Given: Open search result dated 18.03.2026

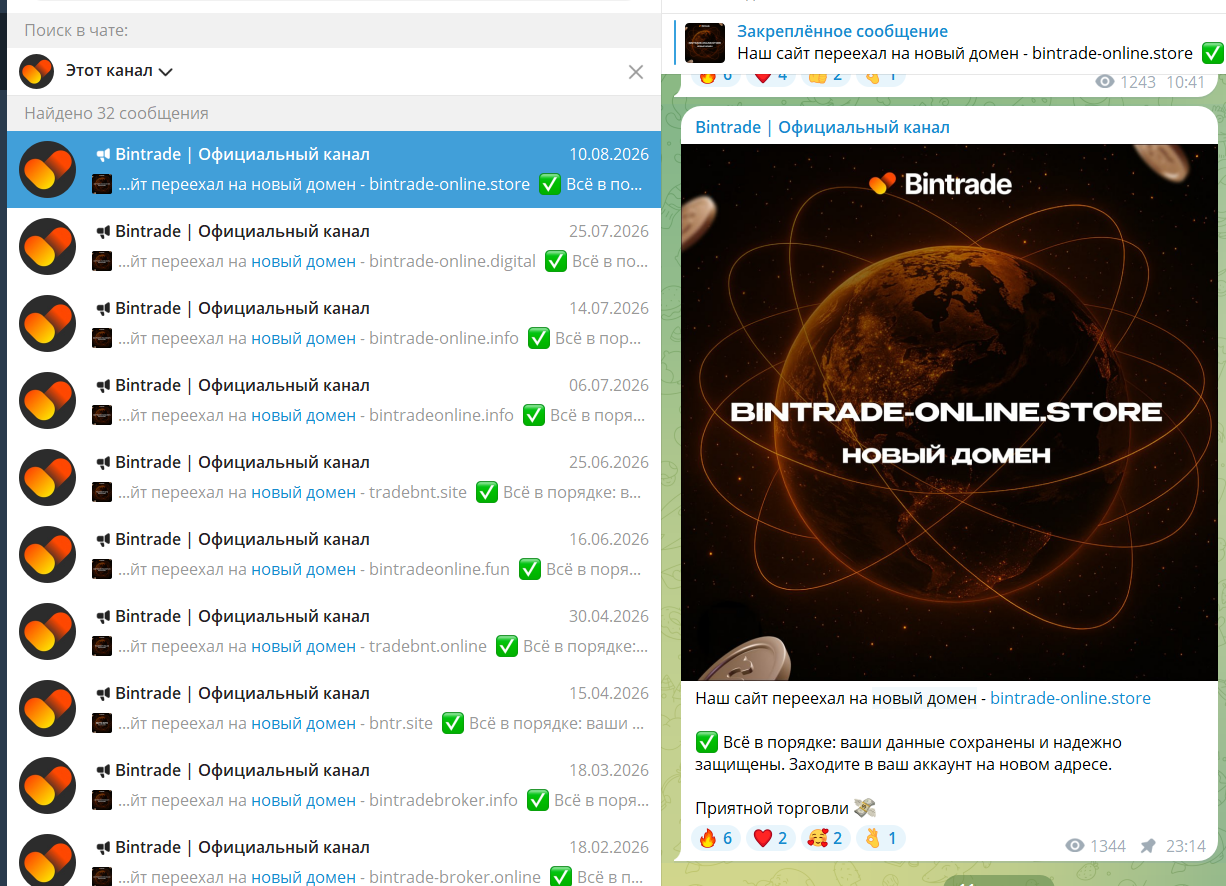Looking at the screenshot, I should (333, 785).
